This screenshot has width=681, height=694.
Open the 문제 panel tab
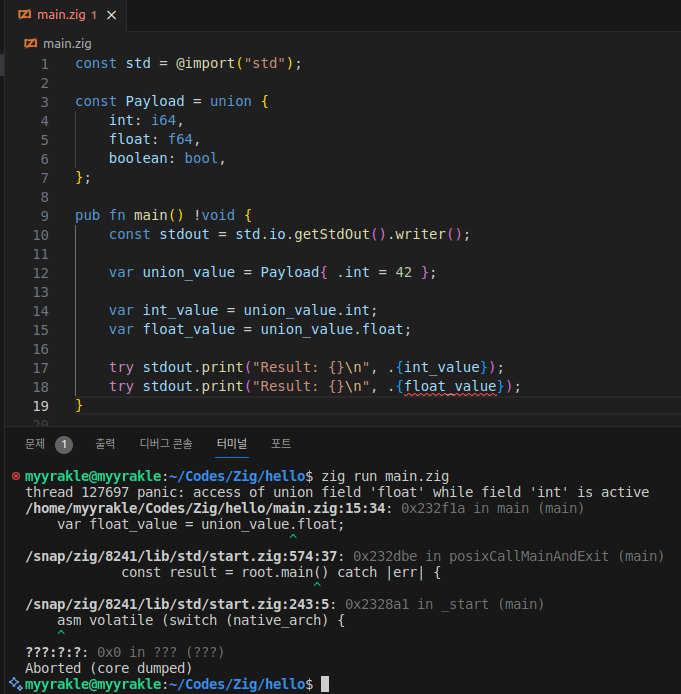pos(36,444)
